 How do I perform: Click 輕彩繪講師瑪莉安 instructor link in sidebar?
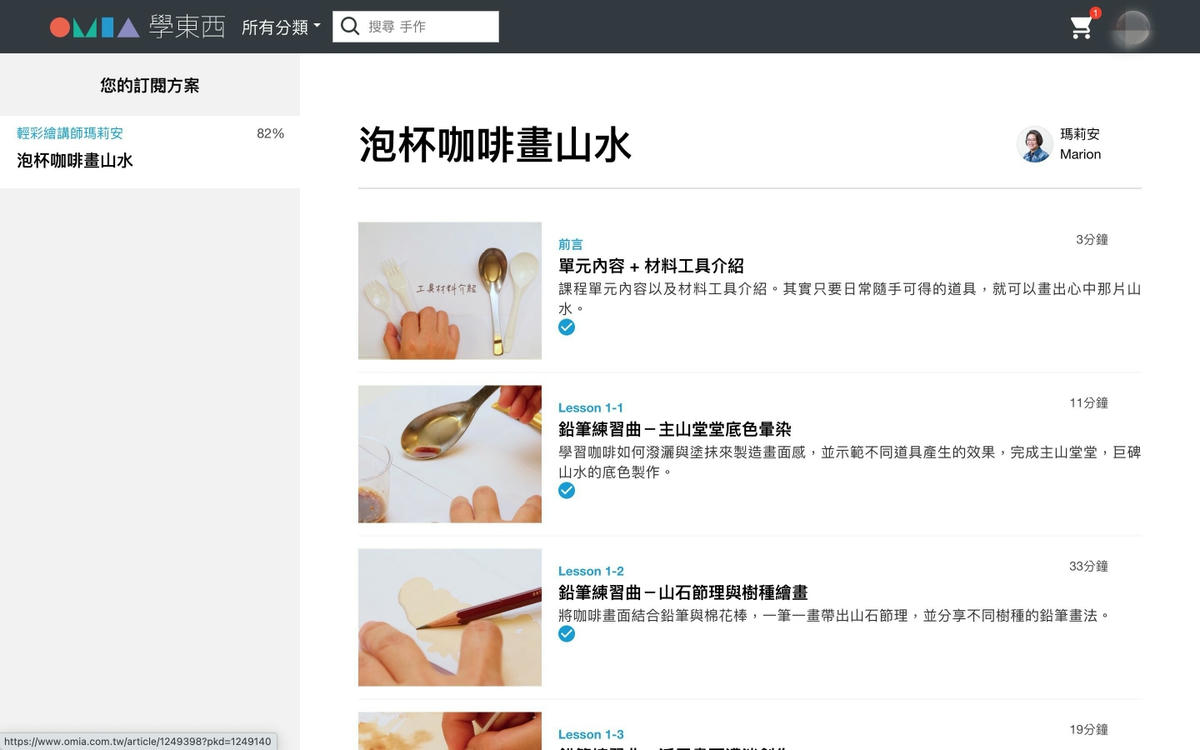coord(70,133)
